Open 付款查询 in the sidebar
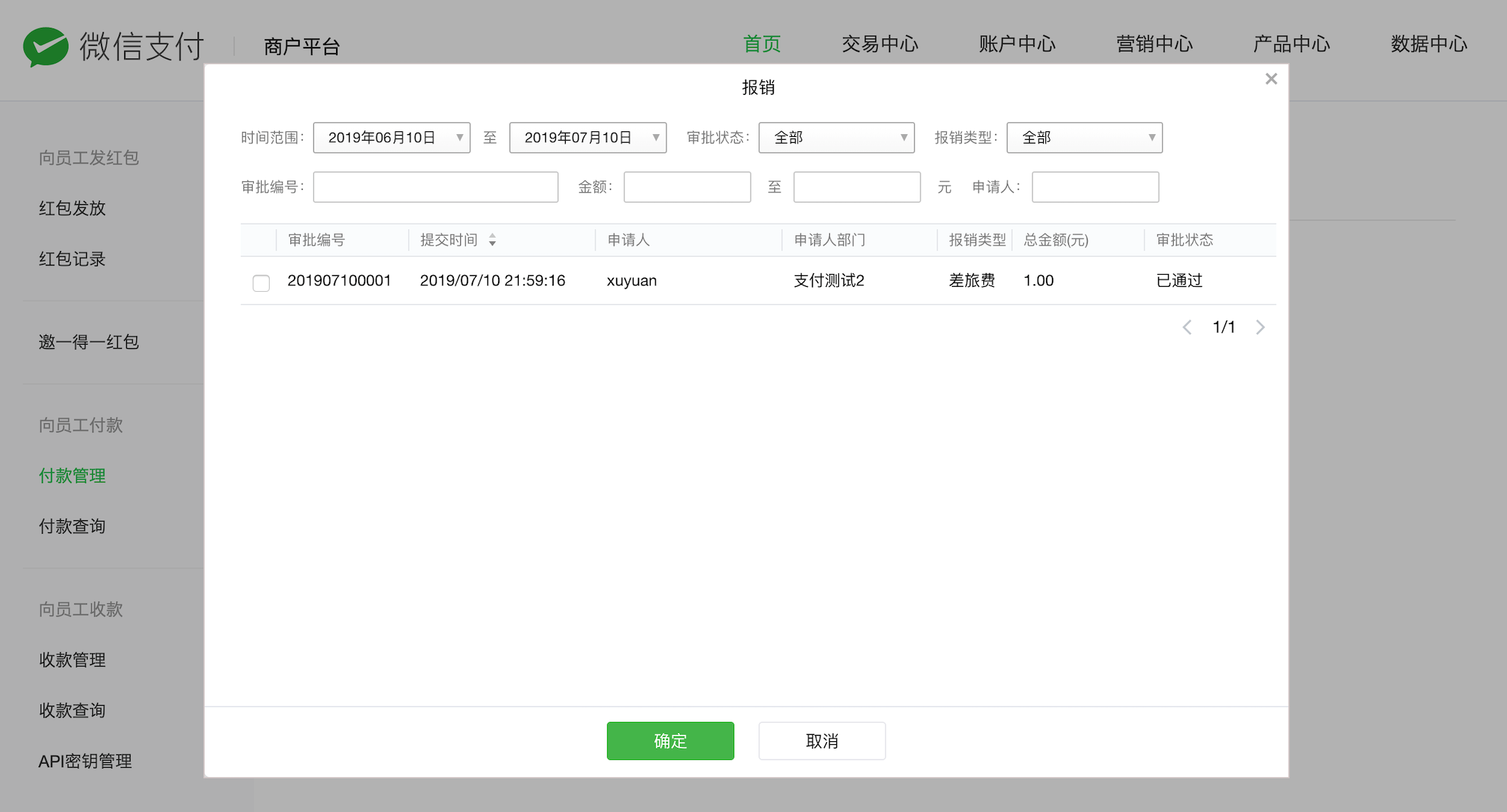 (72, 527)
